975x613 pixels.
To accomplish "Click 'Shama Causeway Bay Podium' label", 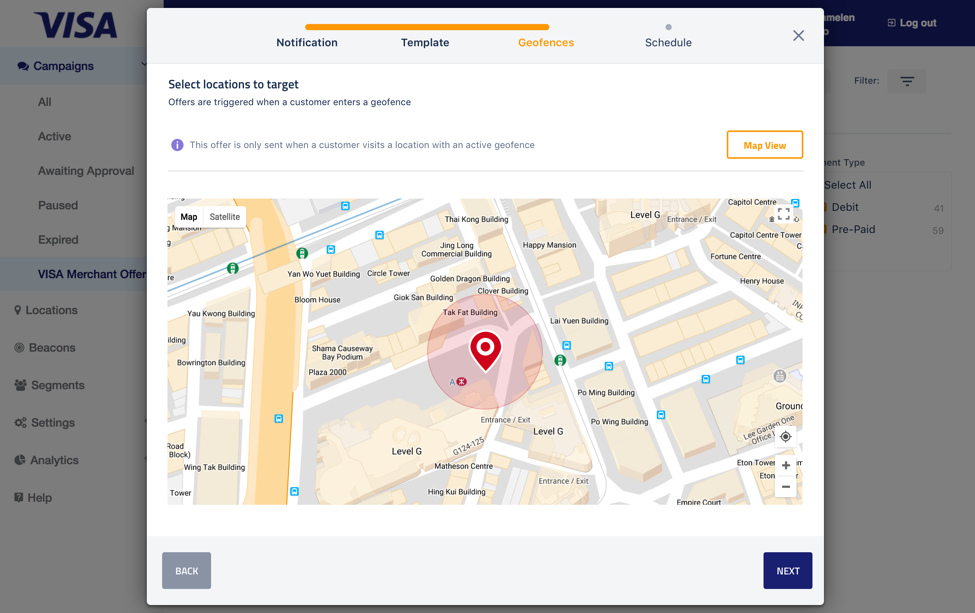I will 343,353.
